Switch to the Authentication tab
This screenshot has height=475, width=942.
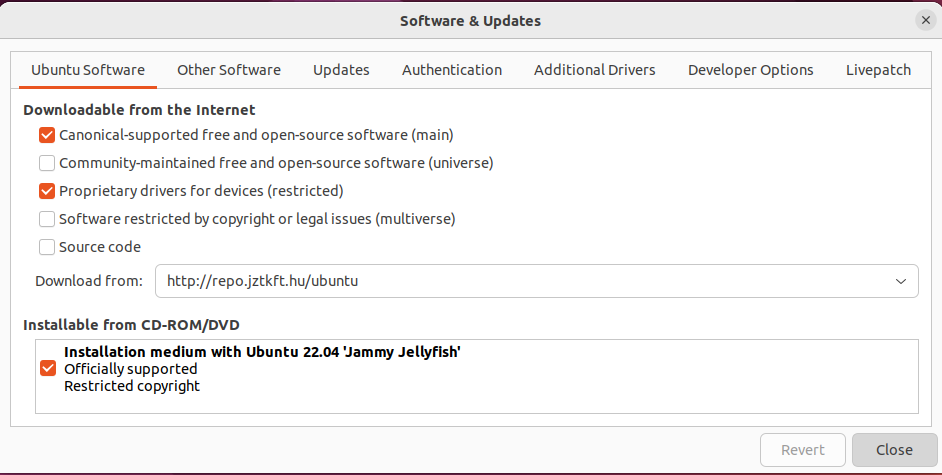point(452,70)
